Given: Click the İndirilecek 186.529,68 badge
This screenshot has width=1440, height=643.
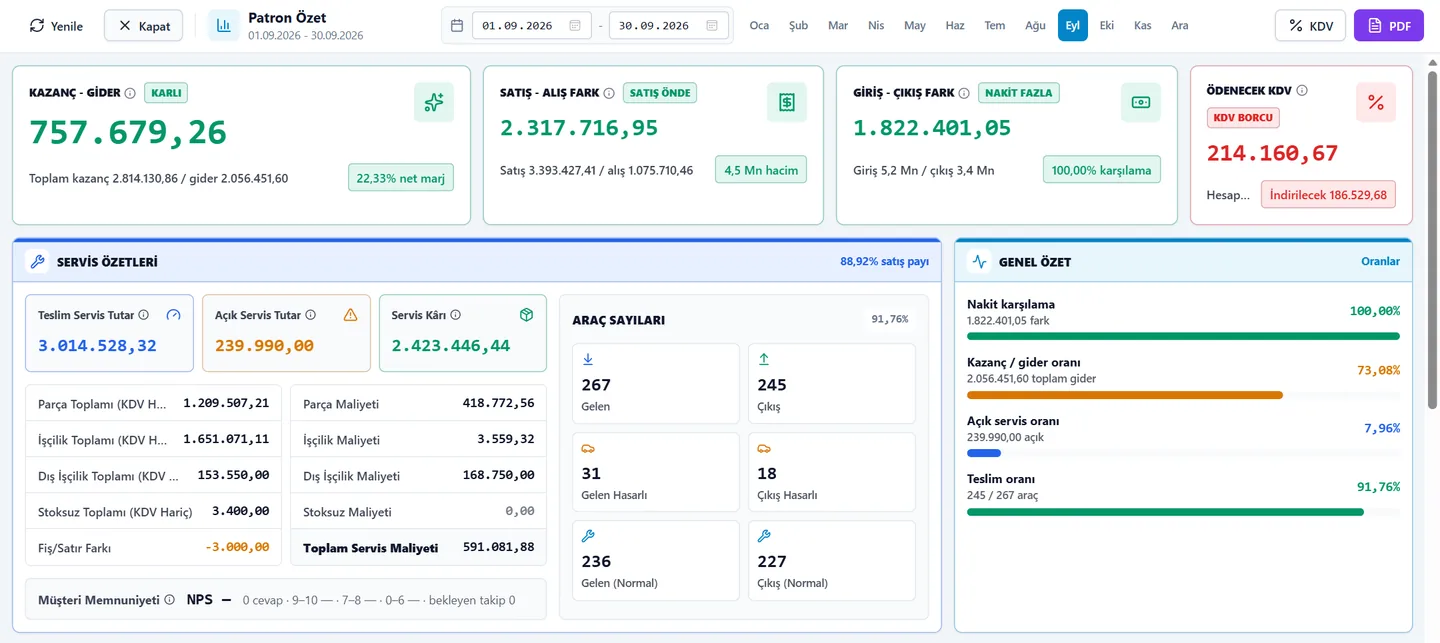Looking at the screenshot, I should pos(1328,195).
